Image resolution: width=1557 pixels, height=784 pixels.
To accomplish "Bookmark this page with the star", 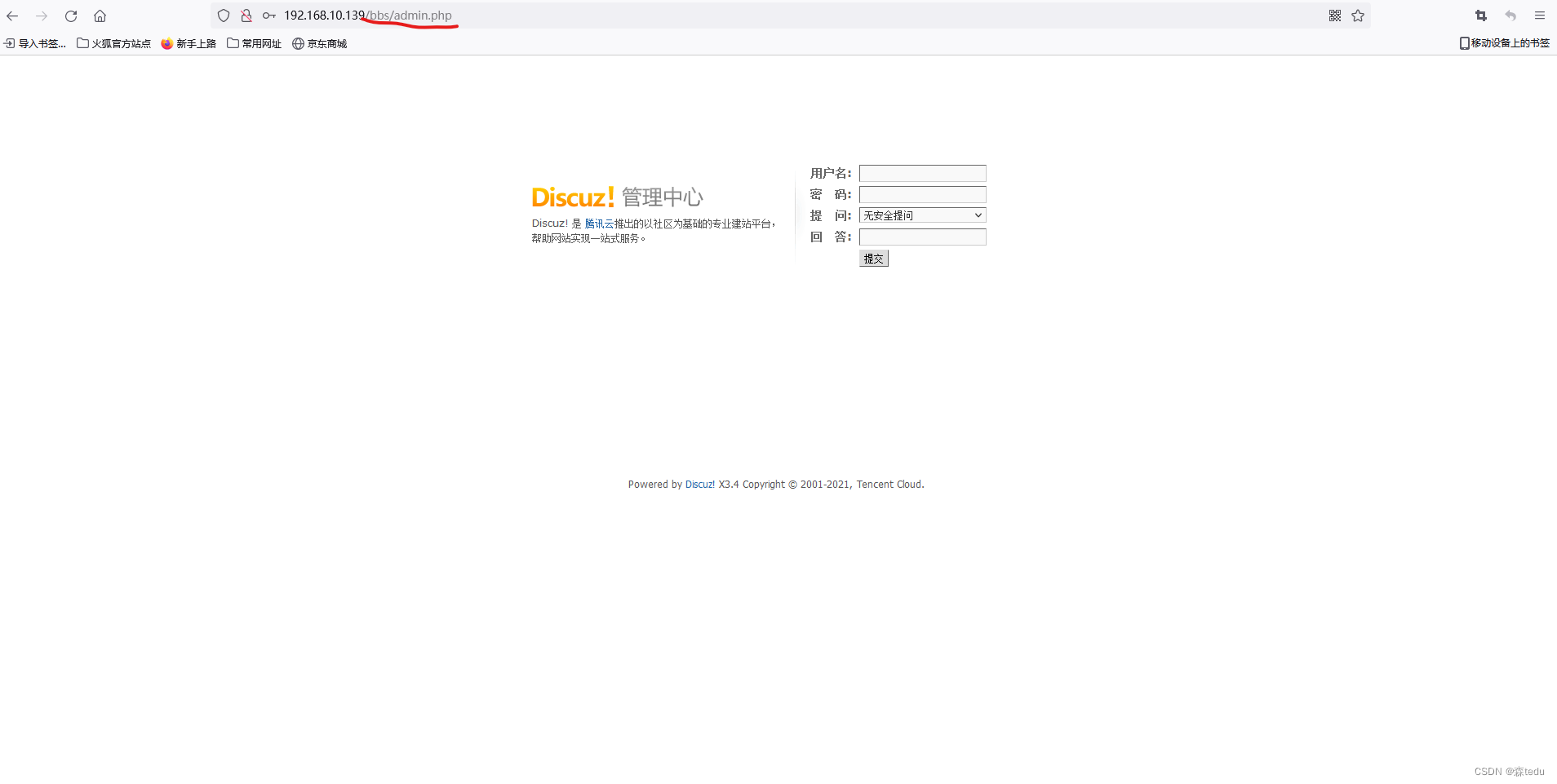I will click(x=1358, y=16).
